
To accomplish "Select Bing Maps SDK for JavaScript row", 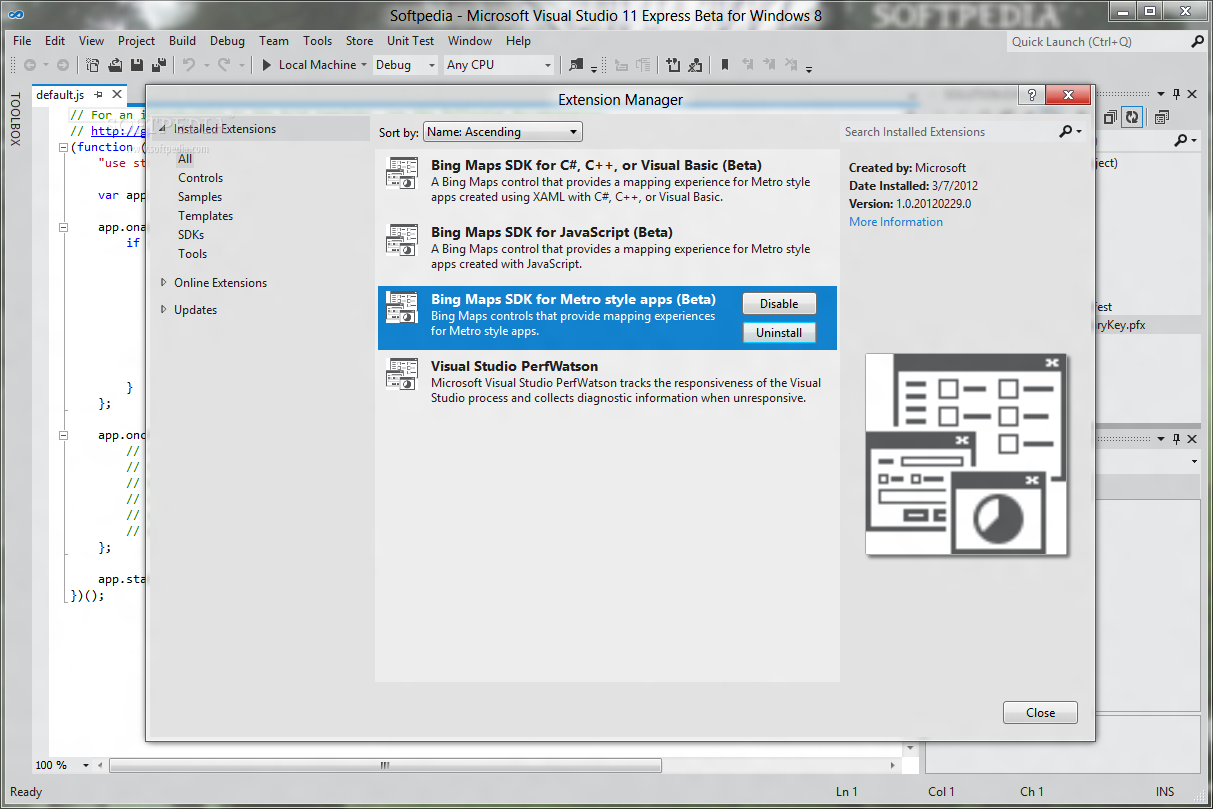I will coord(607,250).
